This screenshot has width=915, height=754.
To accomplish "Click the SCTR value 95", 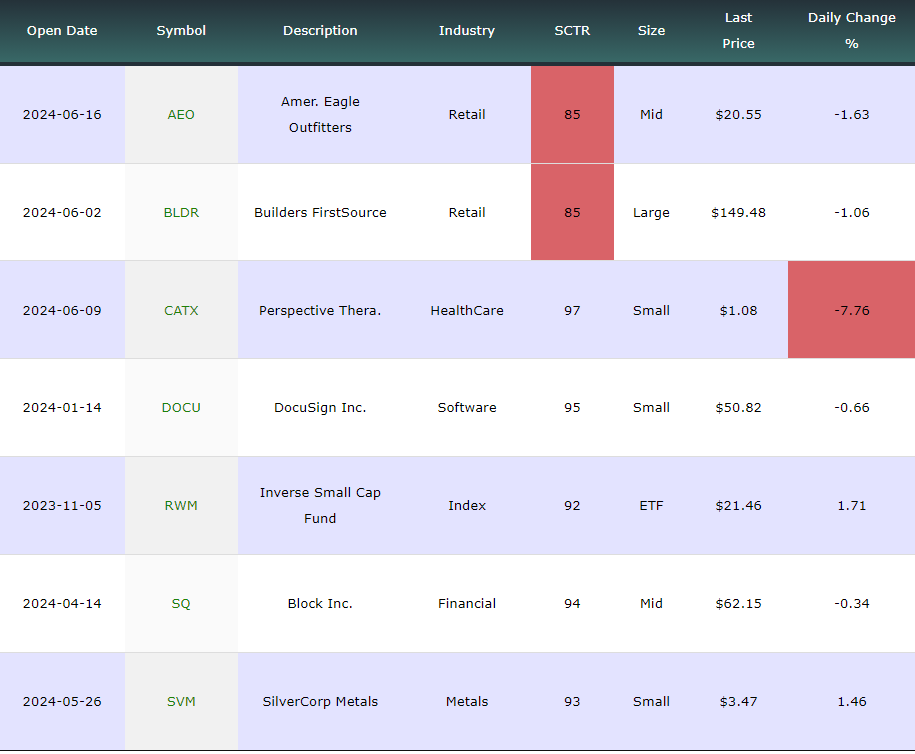I will pyautogui.click(x=572, y=407).
